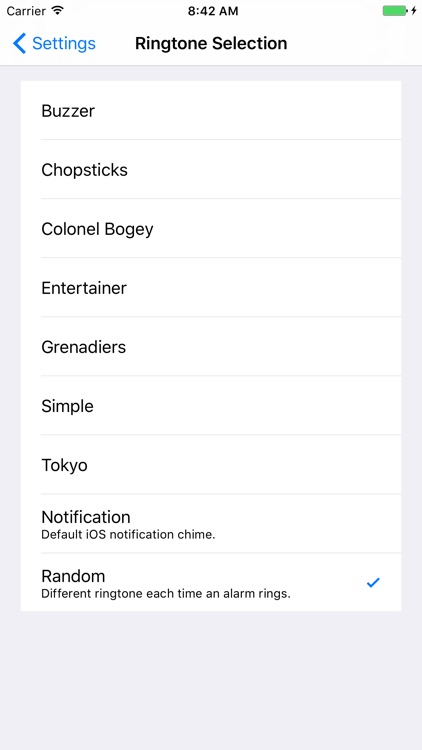Choose the Chopsticks ringtone
Viewport: 422px width, 750px height.
pos(211,169)
